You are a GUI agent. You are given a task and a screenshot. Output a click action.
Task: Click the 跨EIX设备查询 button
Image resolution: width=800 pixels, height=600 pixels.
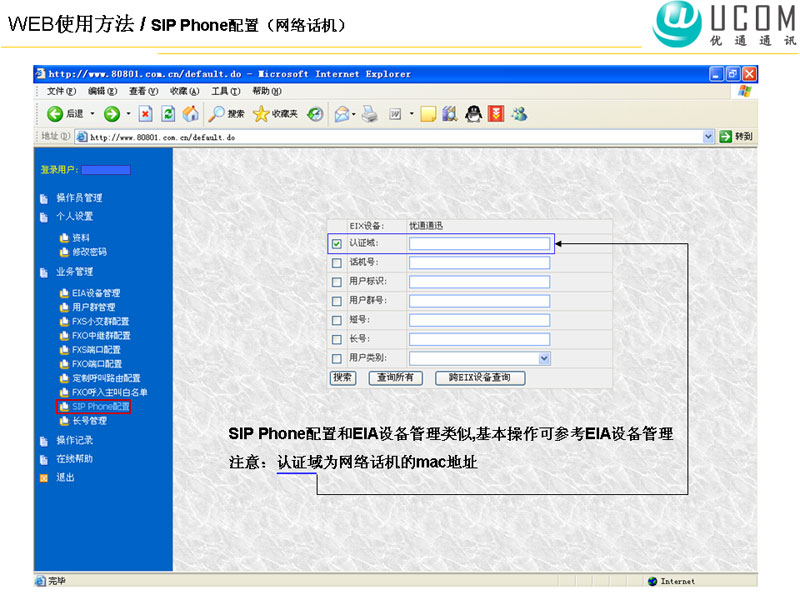coord(480,378)
